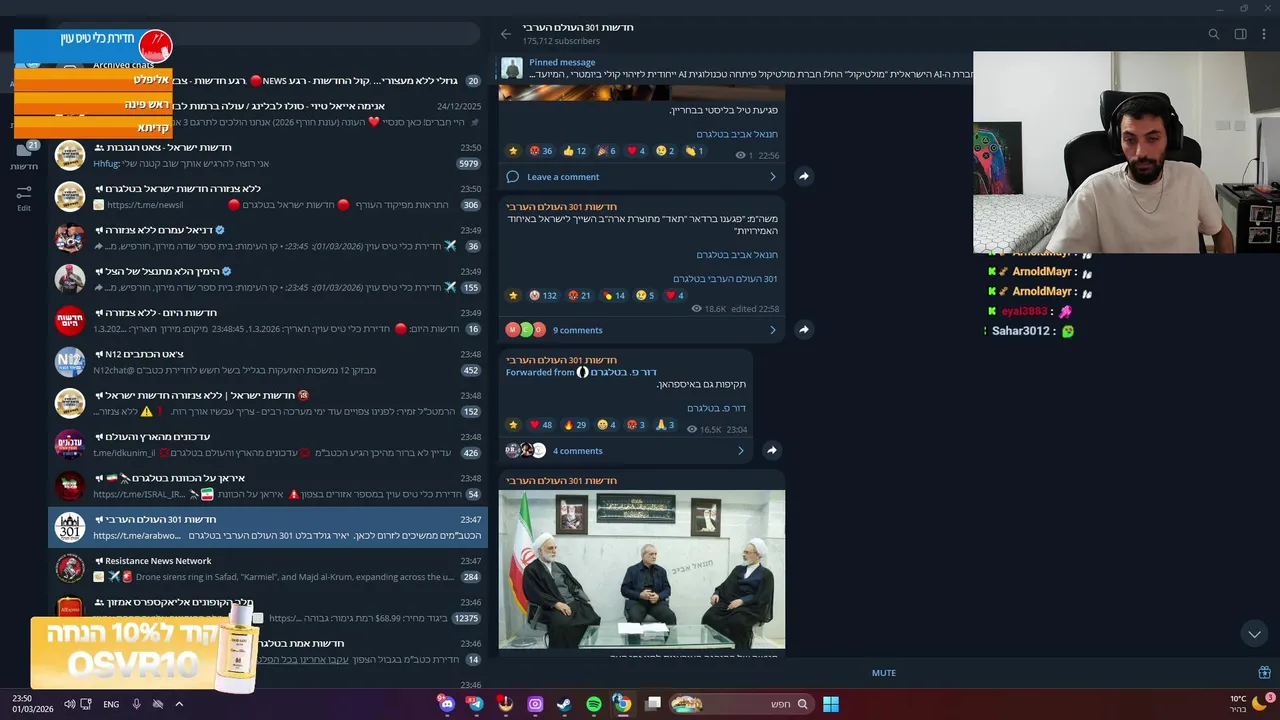The width and height of the screenshot is (1280, 720).
Task: Forward the Bahrain missile post using the share arrow
Action: pos(803,176)
